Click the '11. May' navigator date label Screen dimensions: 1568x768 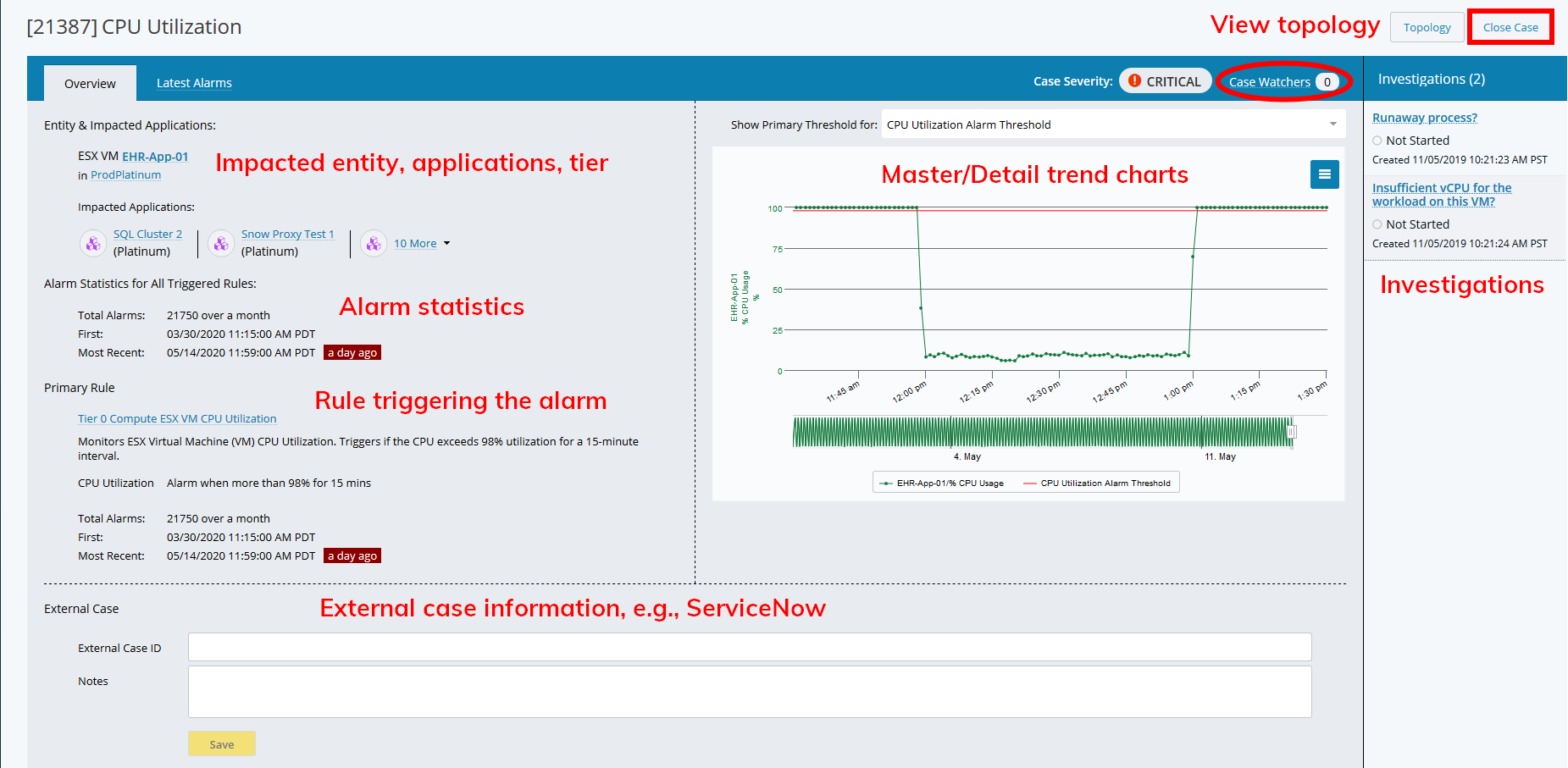point(1220,456)
